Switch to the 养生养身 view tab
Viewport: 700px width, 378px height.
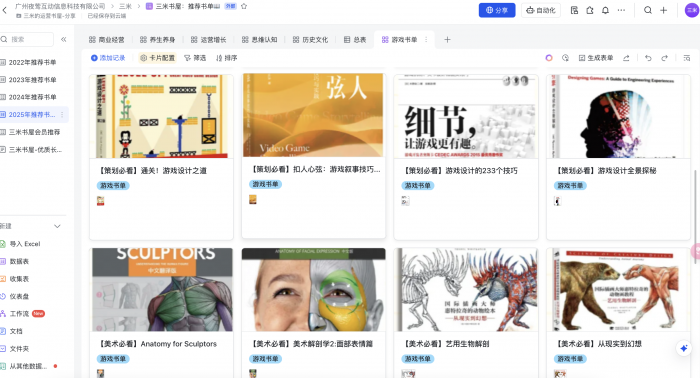pyautogui.click(x=158, y=40)
